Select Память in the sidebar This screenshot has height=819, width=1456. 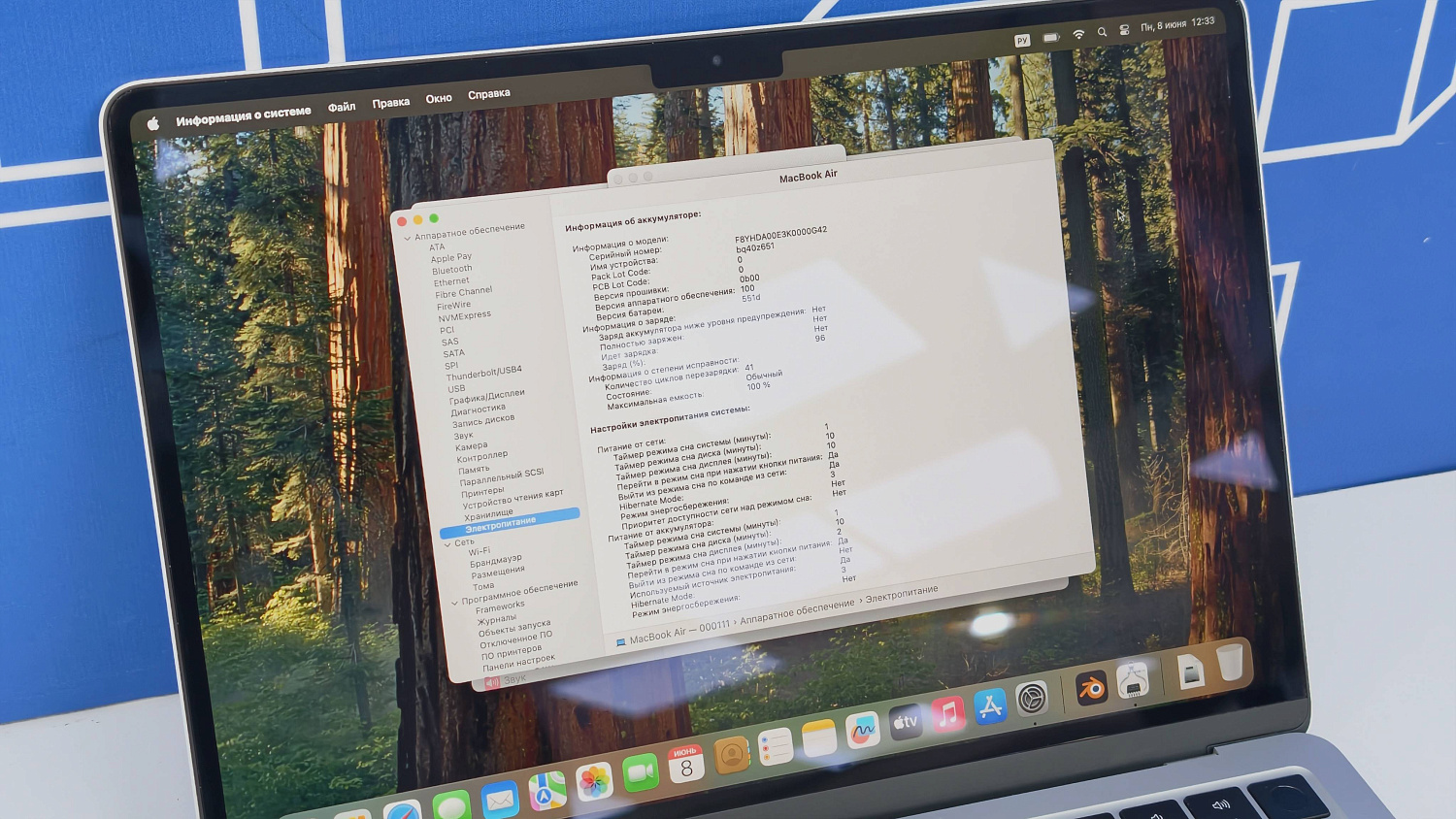pos(474,470)
